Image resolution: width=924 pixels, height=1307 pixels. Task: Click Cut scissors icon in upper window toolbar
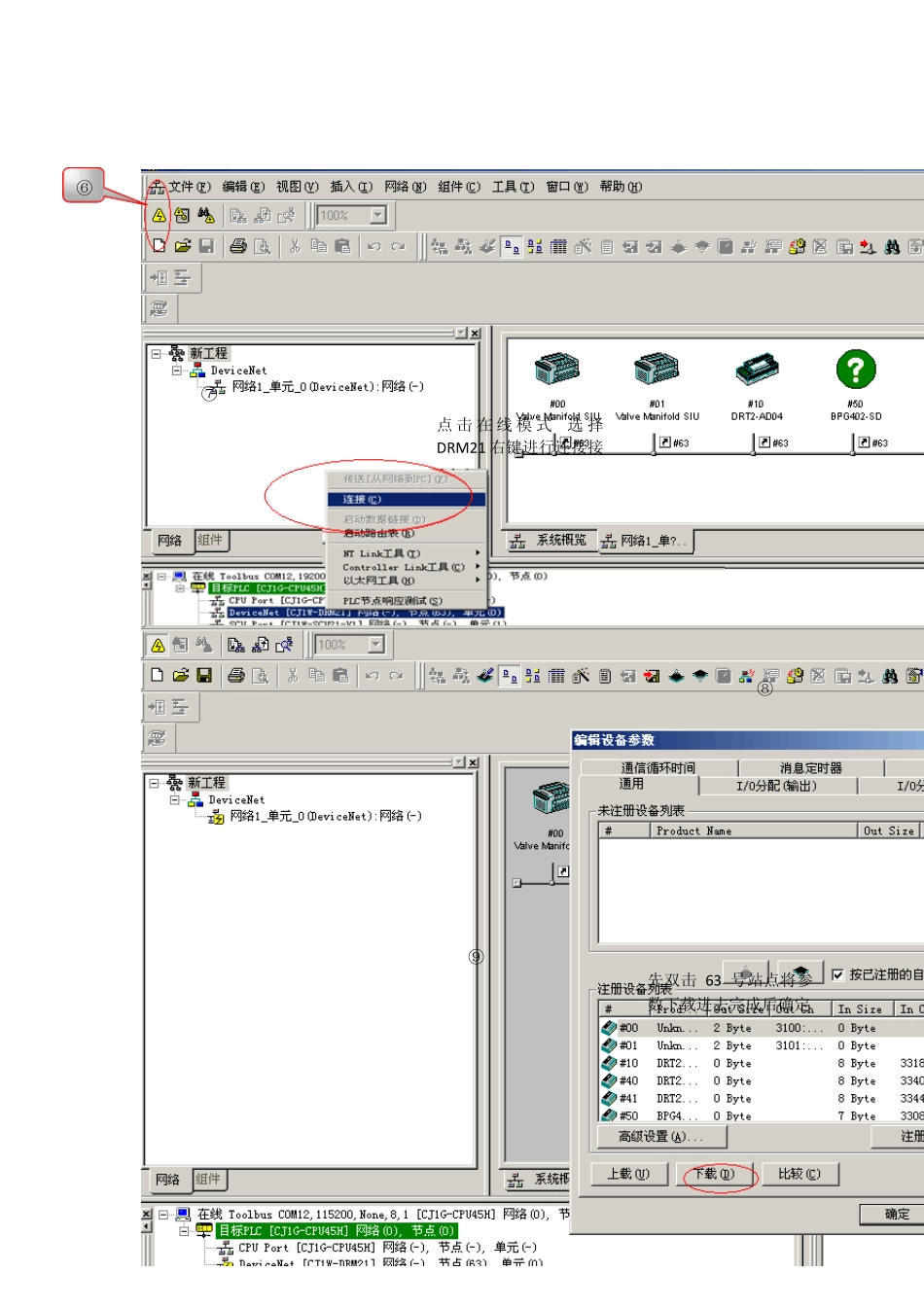[x=294, y=246]
